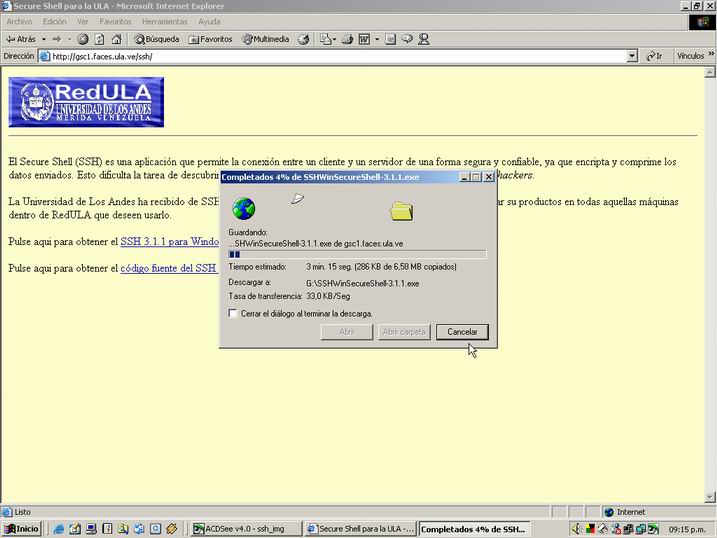717x538 pixels.
Task: Switch to ACDSee v4.0 taskbar window
Action: [x=246, y=529]
